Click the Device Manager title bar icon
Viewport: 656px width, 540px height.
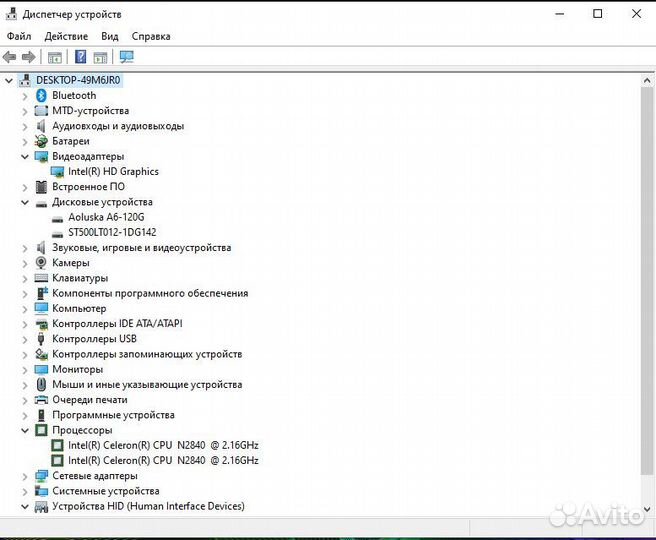point(11,14)
